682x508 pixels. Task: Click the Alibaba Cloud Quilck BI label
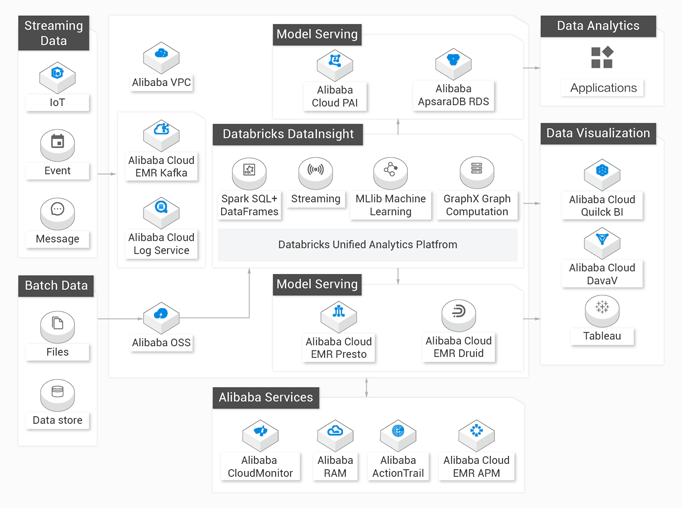pyautogui.click(x=602, y=206)
